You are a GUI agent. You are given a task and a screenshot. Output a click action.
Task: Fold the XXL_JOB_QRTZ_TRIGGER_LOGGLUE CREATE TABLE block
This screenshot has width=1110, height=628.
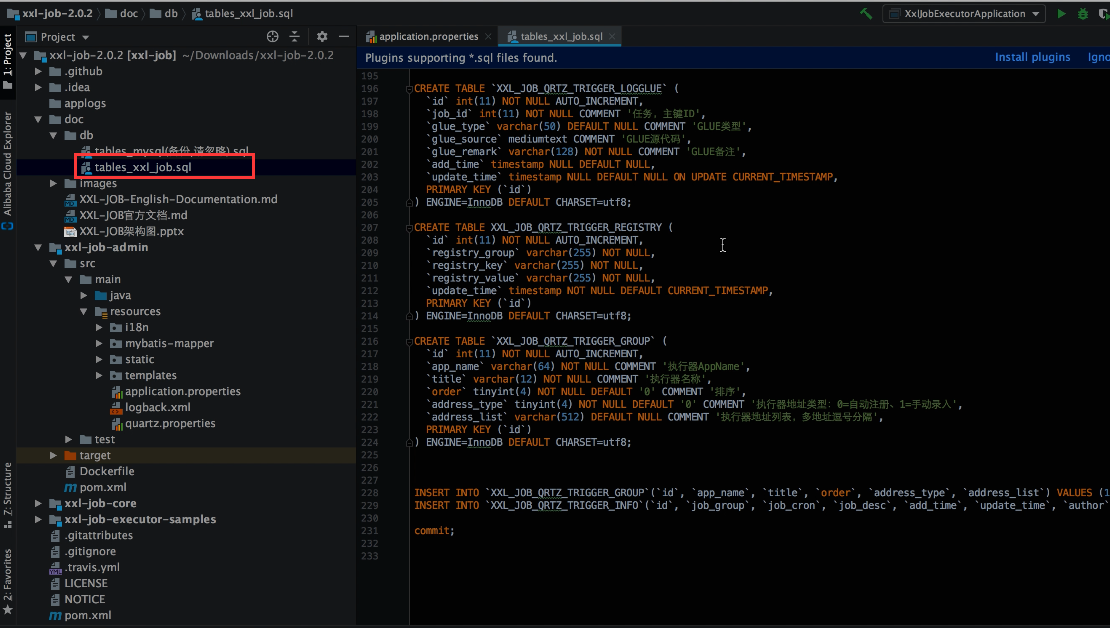(409, 89)
